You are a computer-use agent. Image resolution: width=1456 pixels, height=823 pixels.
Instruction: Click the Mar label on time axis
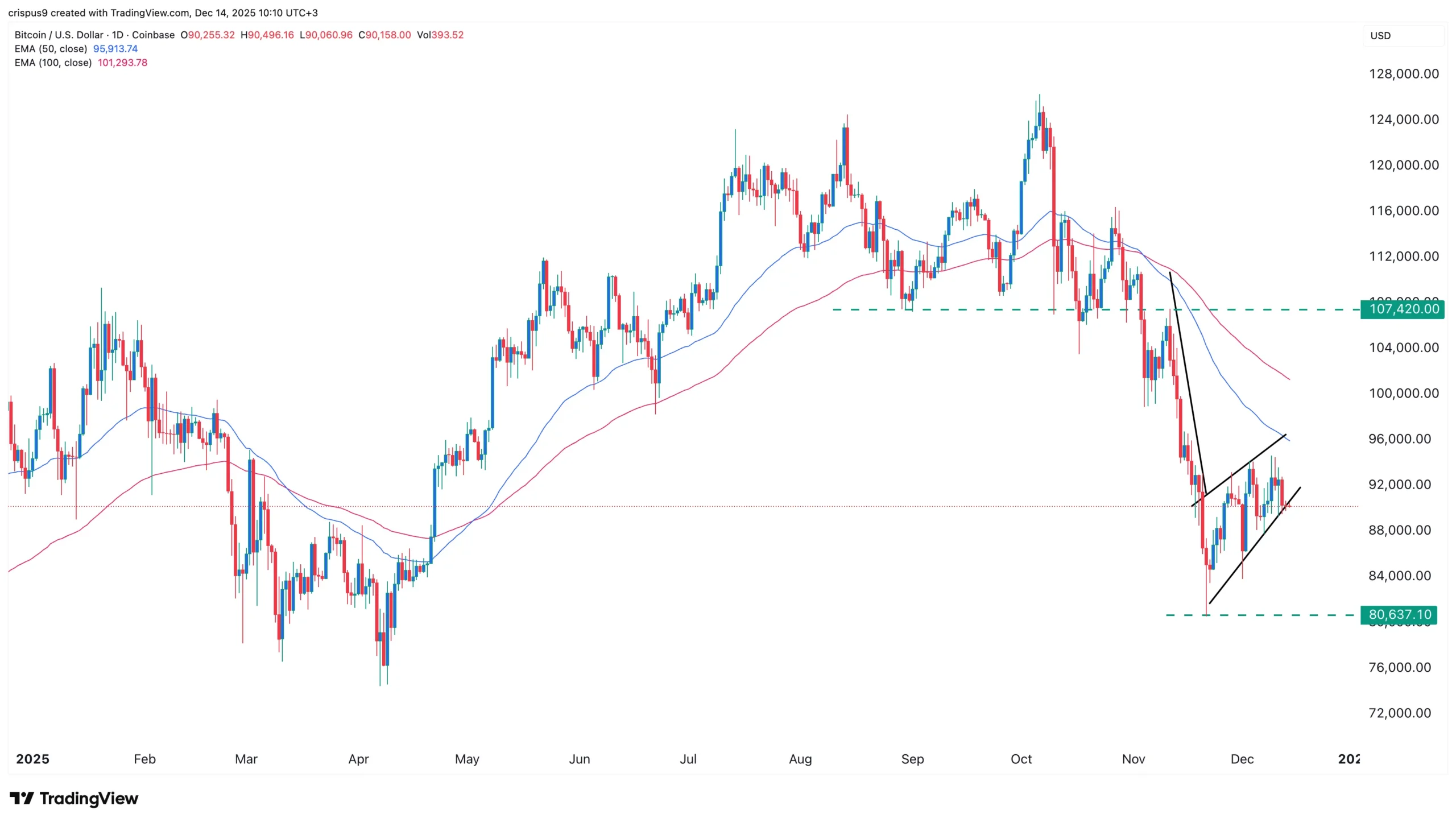coord(246,759)
